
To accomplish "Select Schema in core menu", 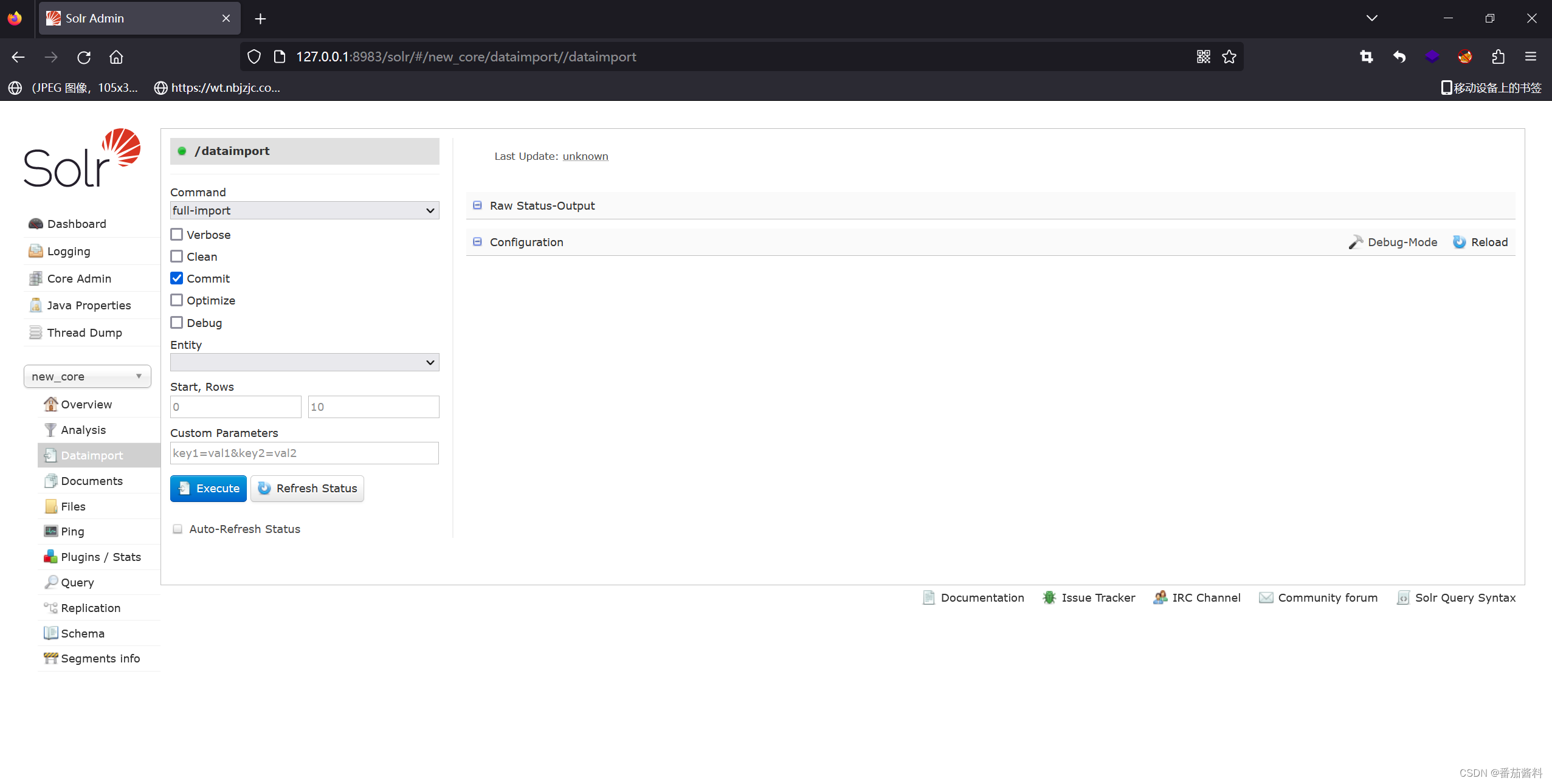I will pyautogui.click(x=83, y=633).
